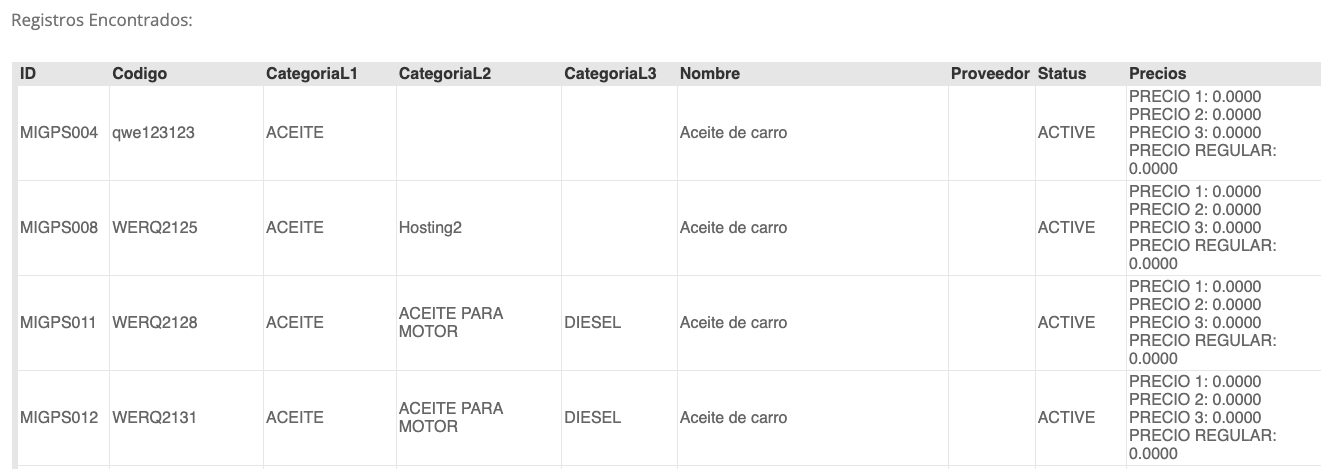Select record ID MIGPS008
This screenshot has width=1321, height=469.
[59, 228]
